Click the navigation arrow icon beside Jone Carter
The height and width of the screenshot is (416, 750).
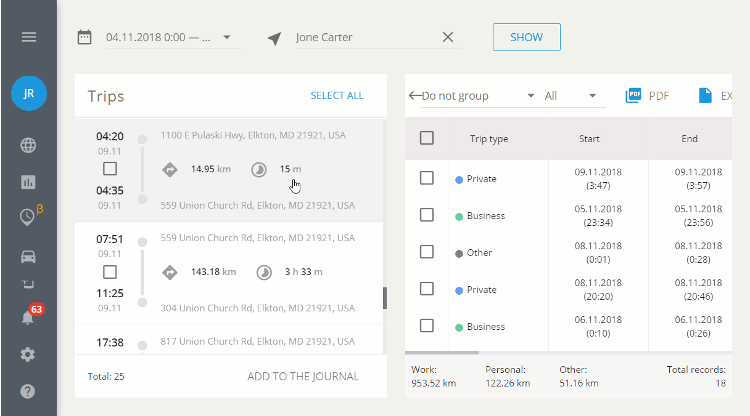click(275, 38)
